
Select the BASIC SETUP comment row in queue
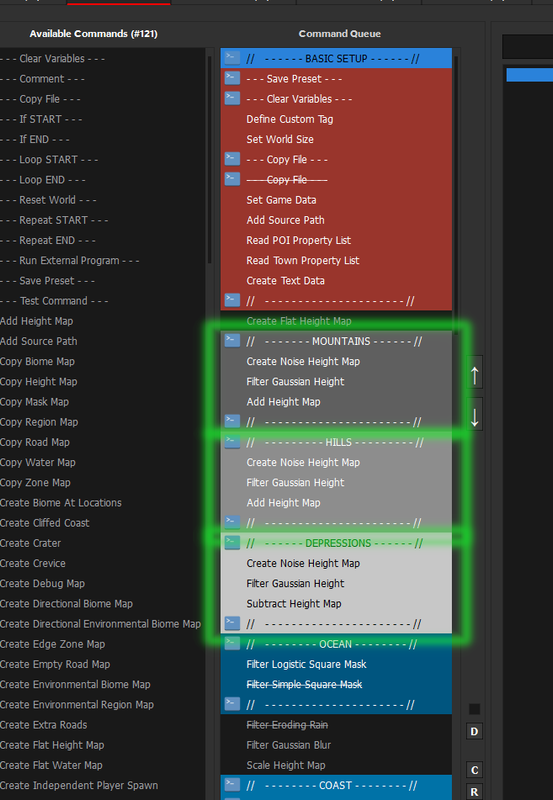pyautogui.click(x=336, y=59)
